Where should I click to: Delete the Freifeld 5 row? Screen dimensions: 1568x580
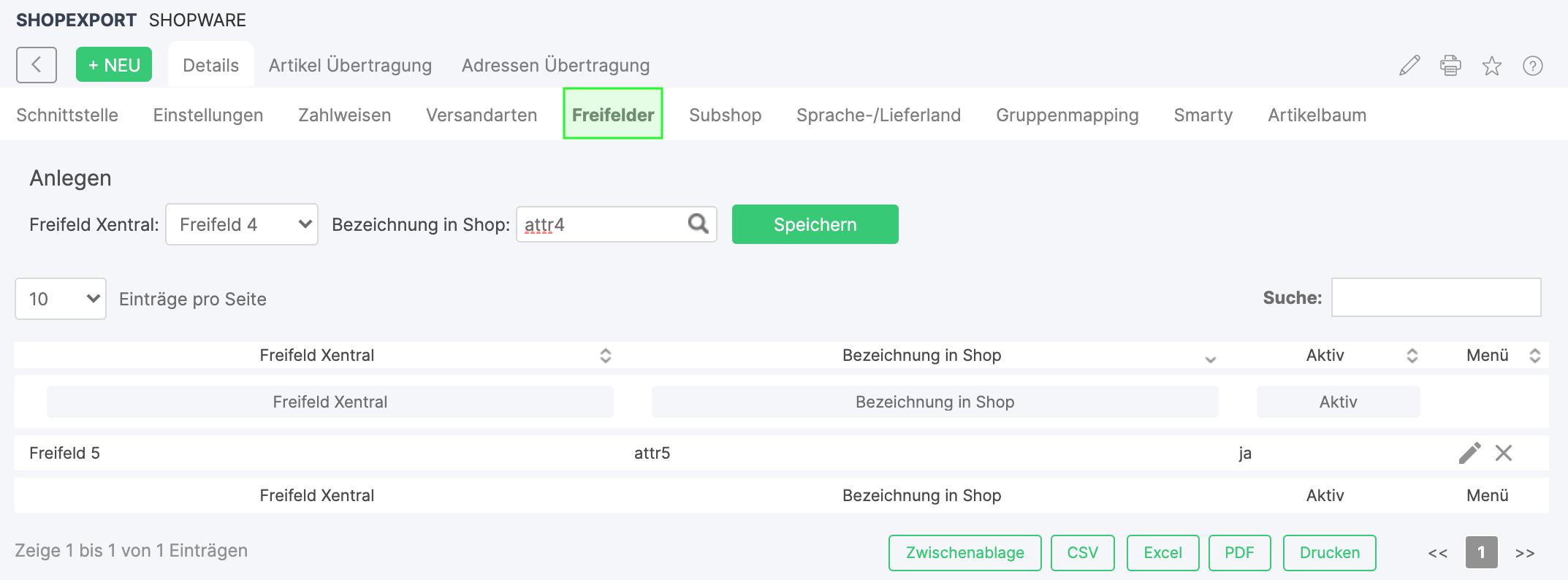point(1504,453)
